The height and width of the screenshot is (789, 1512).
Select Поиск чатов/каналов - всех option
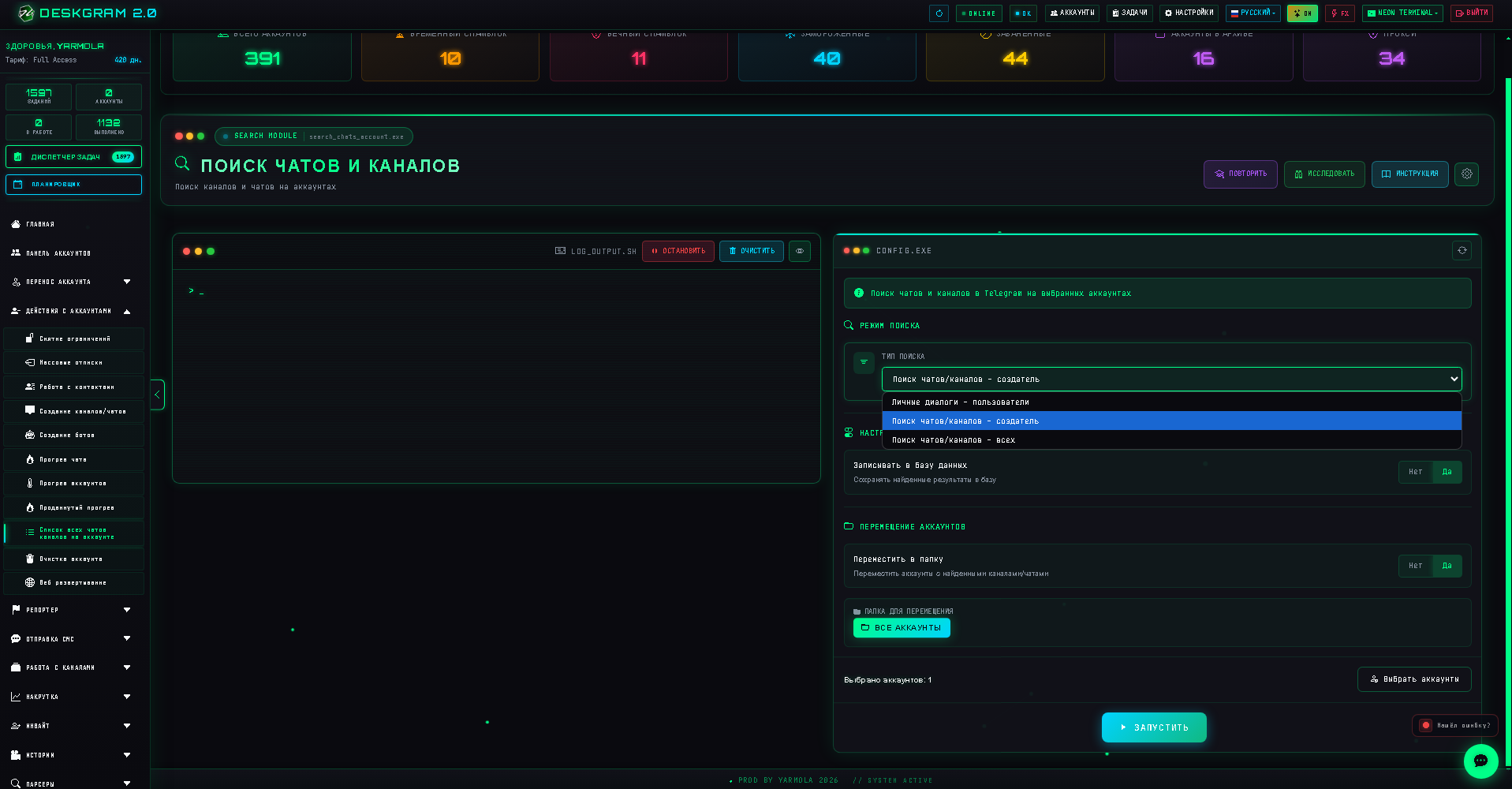[1171, 440]
